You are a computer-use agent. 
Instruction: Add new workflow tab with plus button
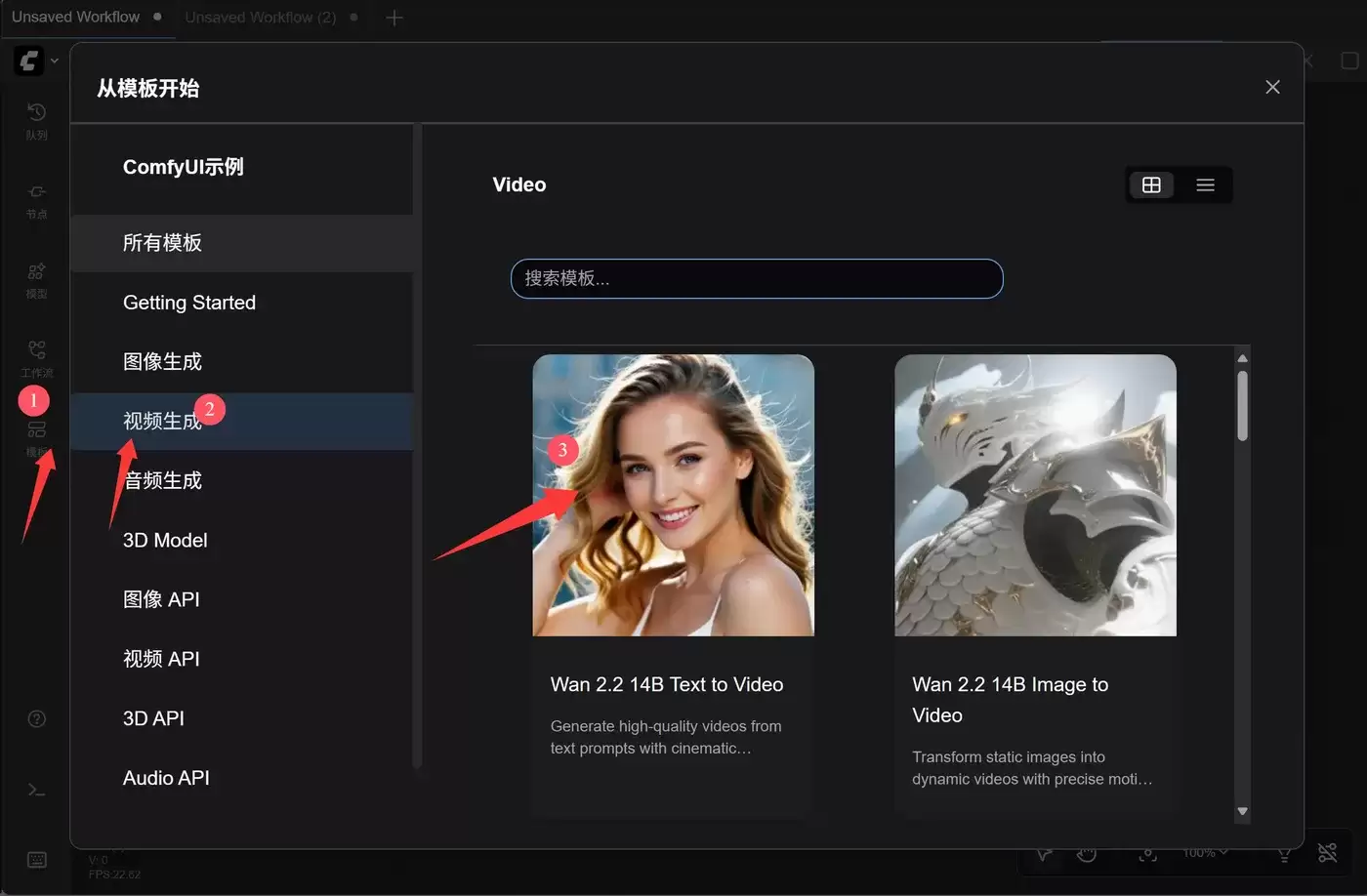click(x=394, y=18)
